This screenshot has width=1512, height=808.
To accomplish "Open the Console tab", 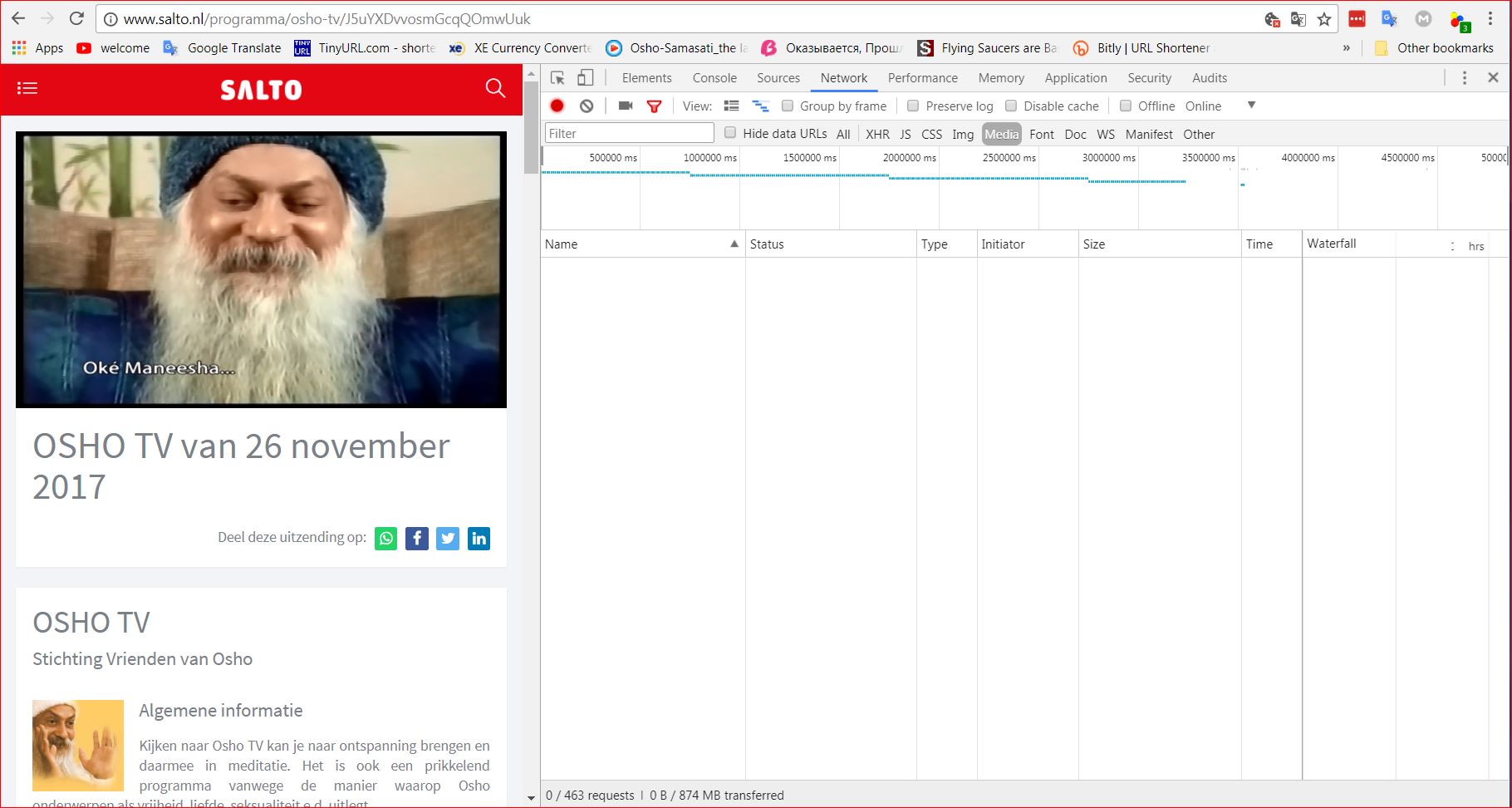I will [714, 78].
